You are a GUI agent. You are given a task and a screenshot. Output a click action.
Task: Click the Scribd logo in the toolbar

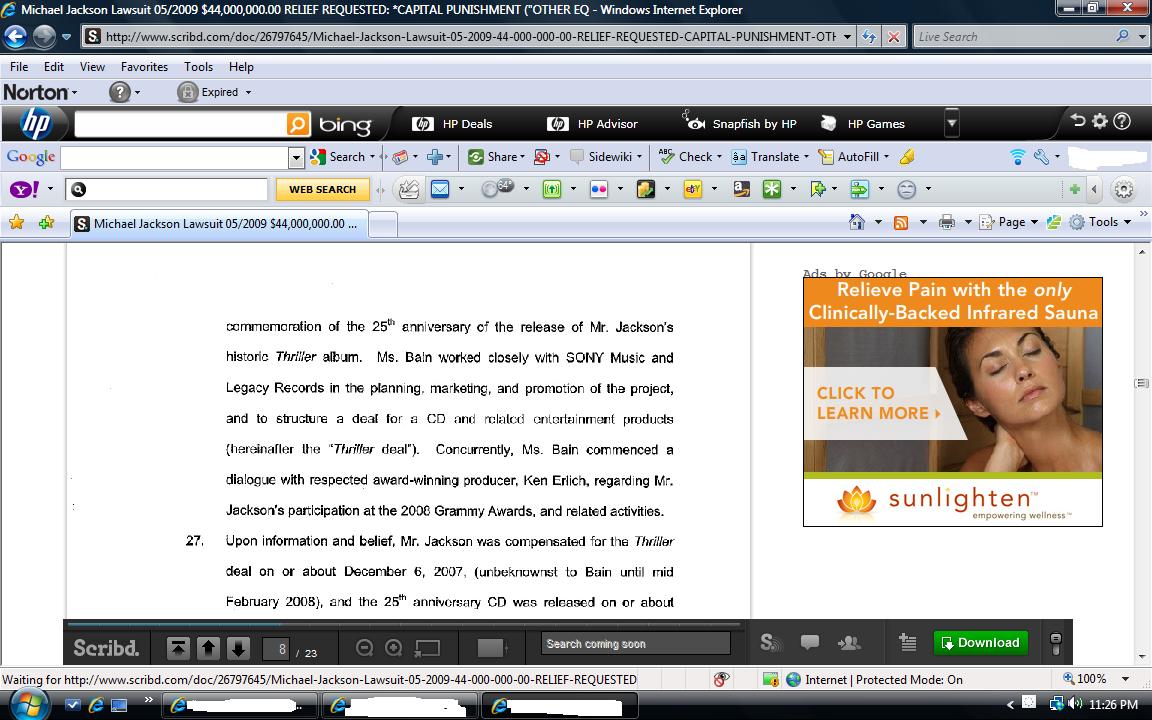(x=106, y=648)
